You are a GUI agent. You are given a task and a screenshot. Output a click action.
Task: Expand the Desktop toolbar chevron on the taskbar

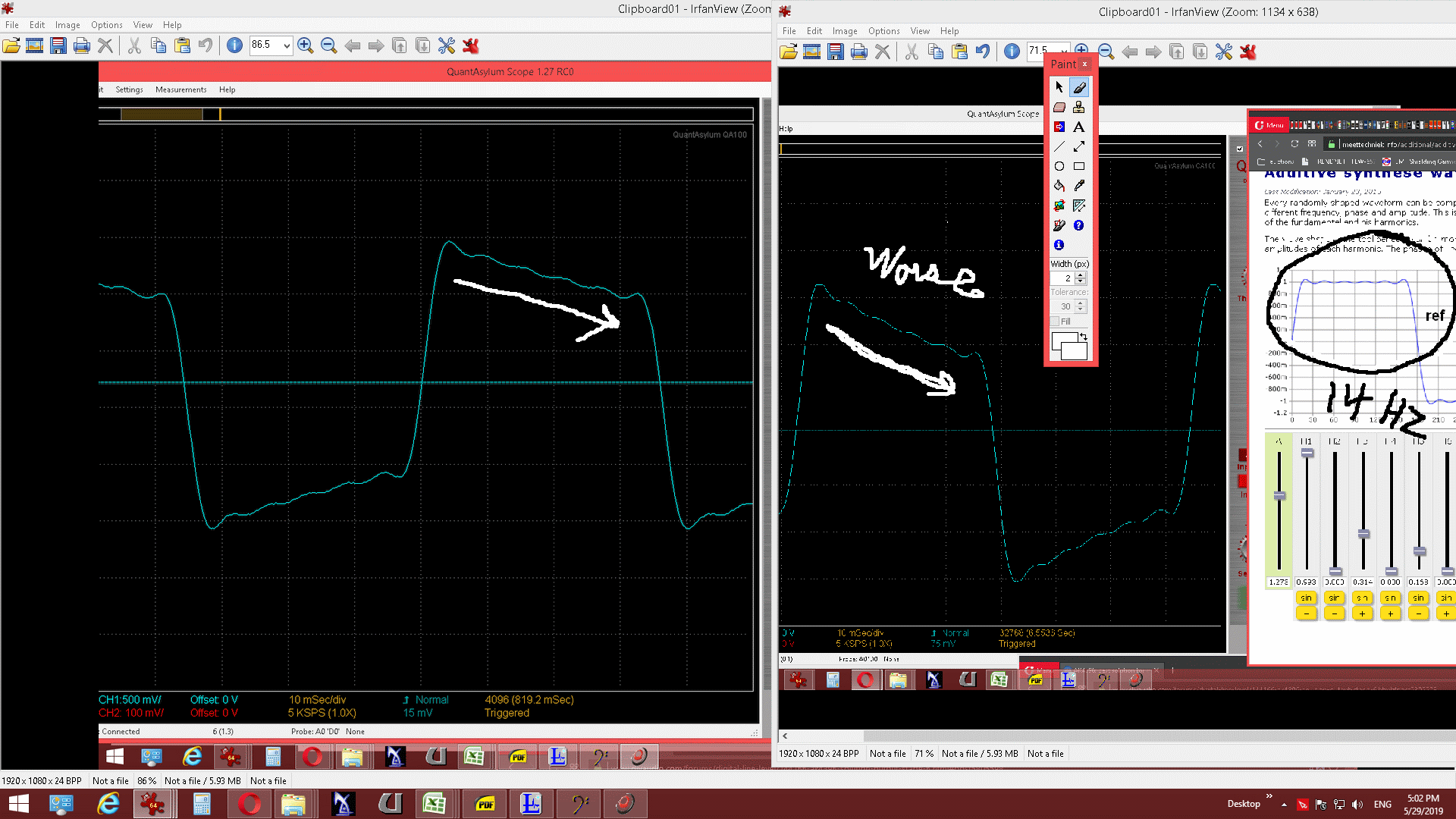[x=1269, y=795]
